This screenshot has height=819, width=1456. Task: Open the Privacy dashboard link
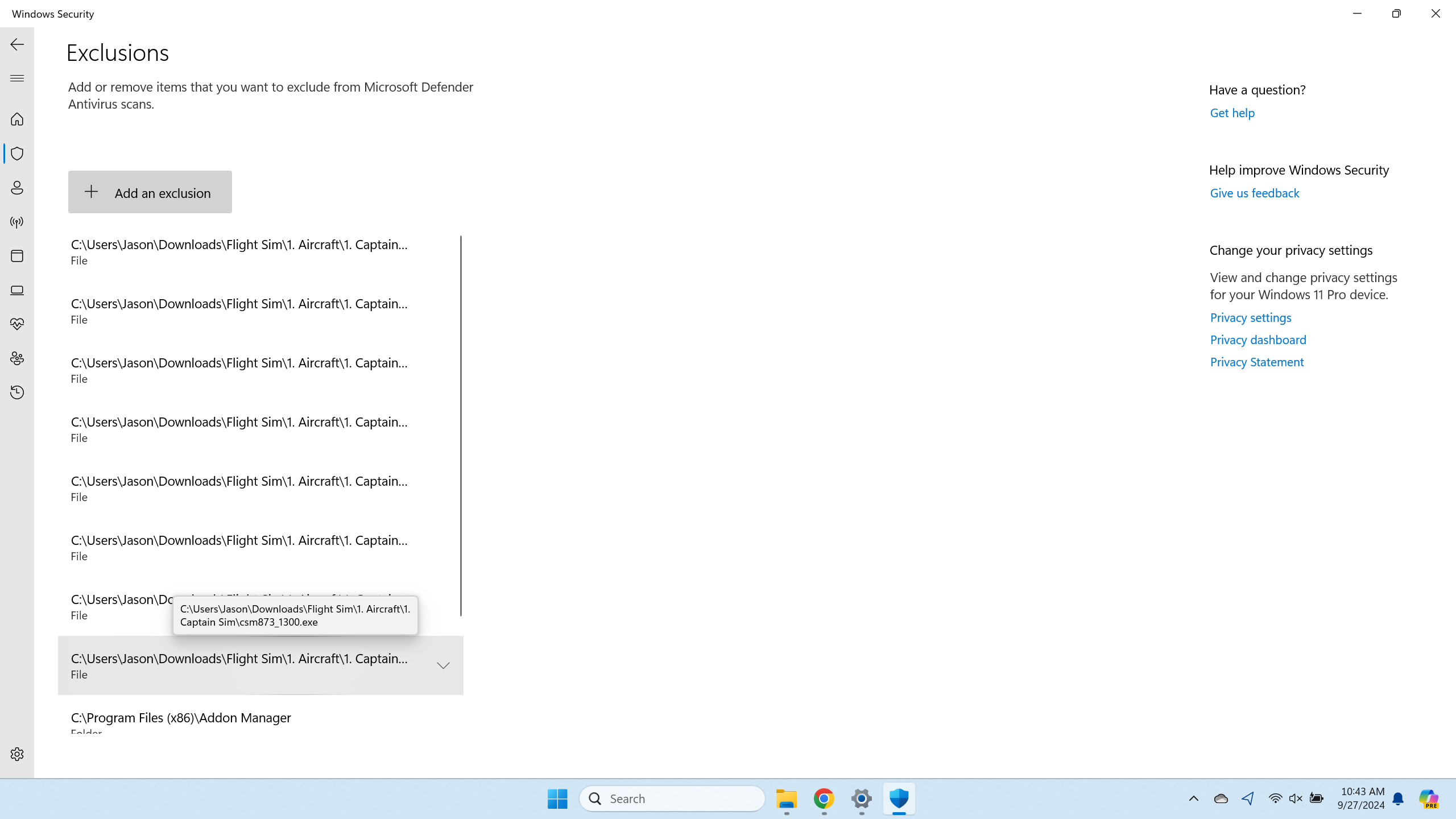pyautogui.click(x=1258, y=340)
